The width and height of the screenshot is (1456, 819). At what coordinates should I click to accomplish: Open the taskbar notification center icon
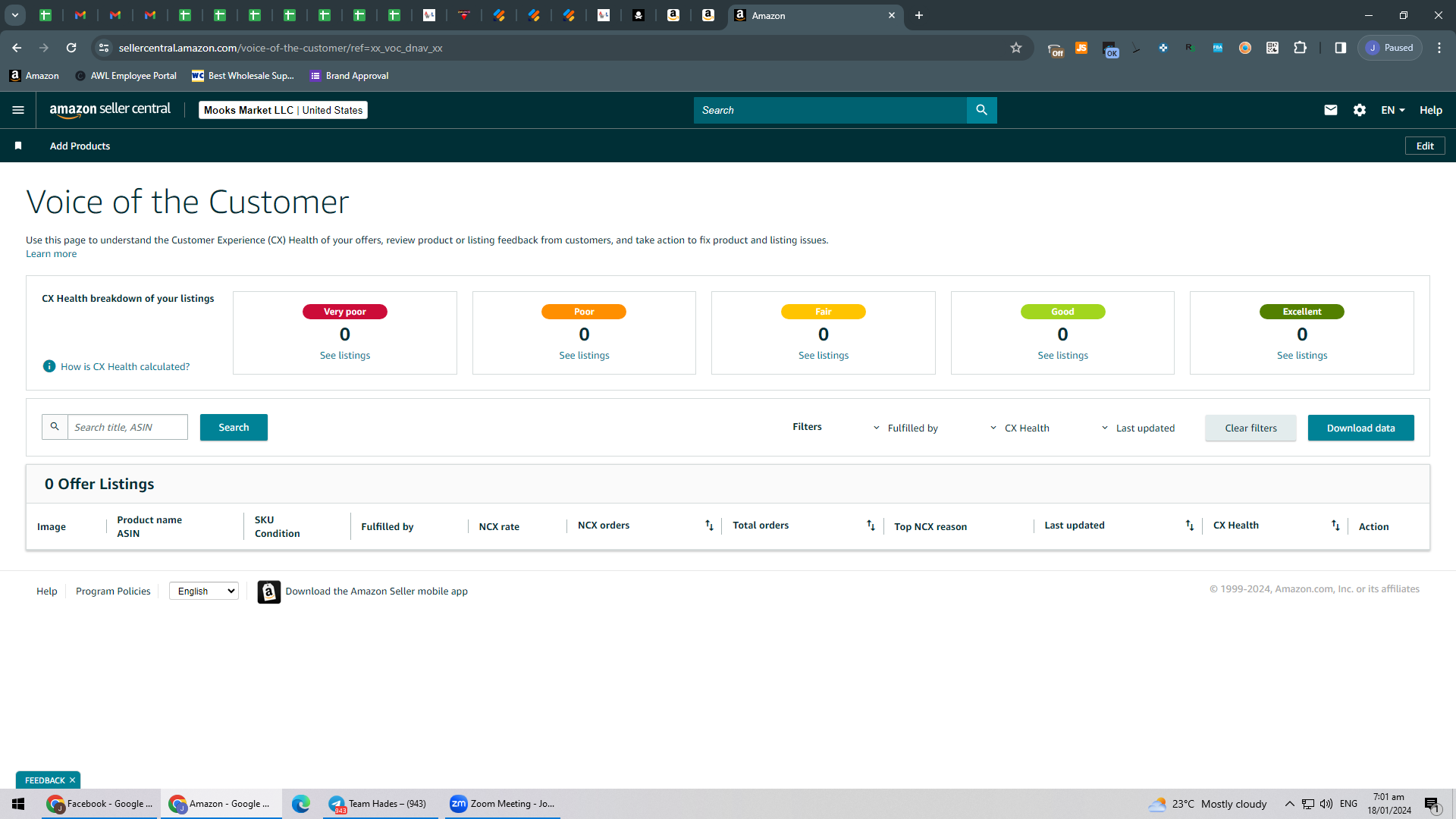[1432, 804]
